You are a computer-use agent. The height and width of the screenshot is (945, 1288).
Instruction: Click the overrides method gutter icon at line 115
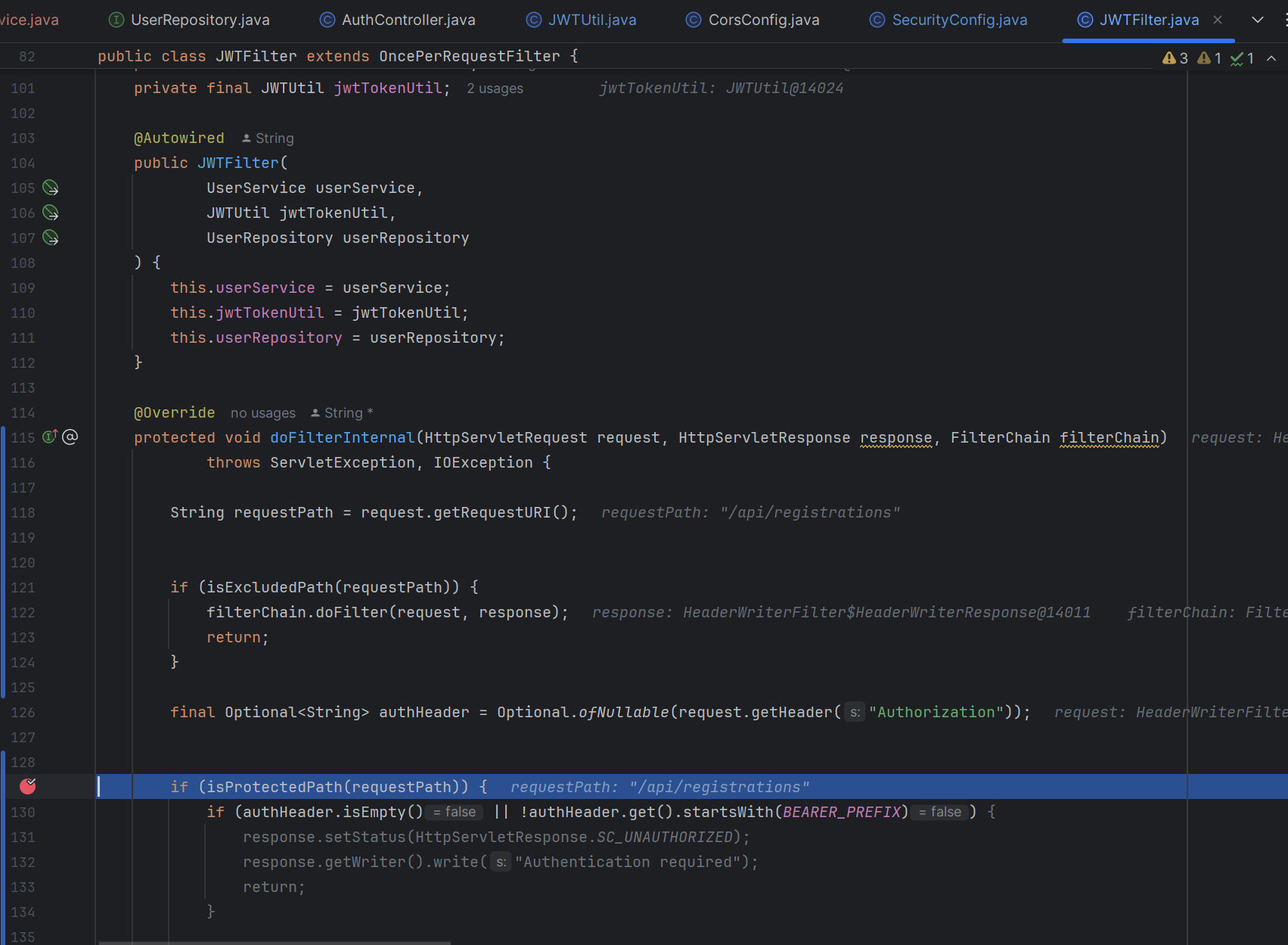tap(50, 437)
